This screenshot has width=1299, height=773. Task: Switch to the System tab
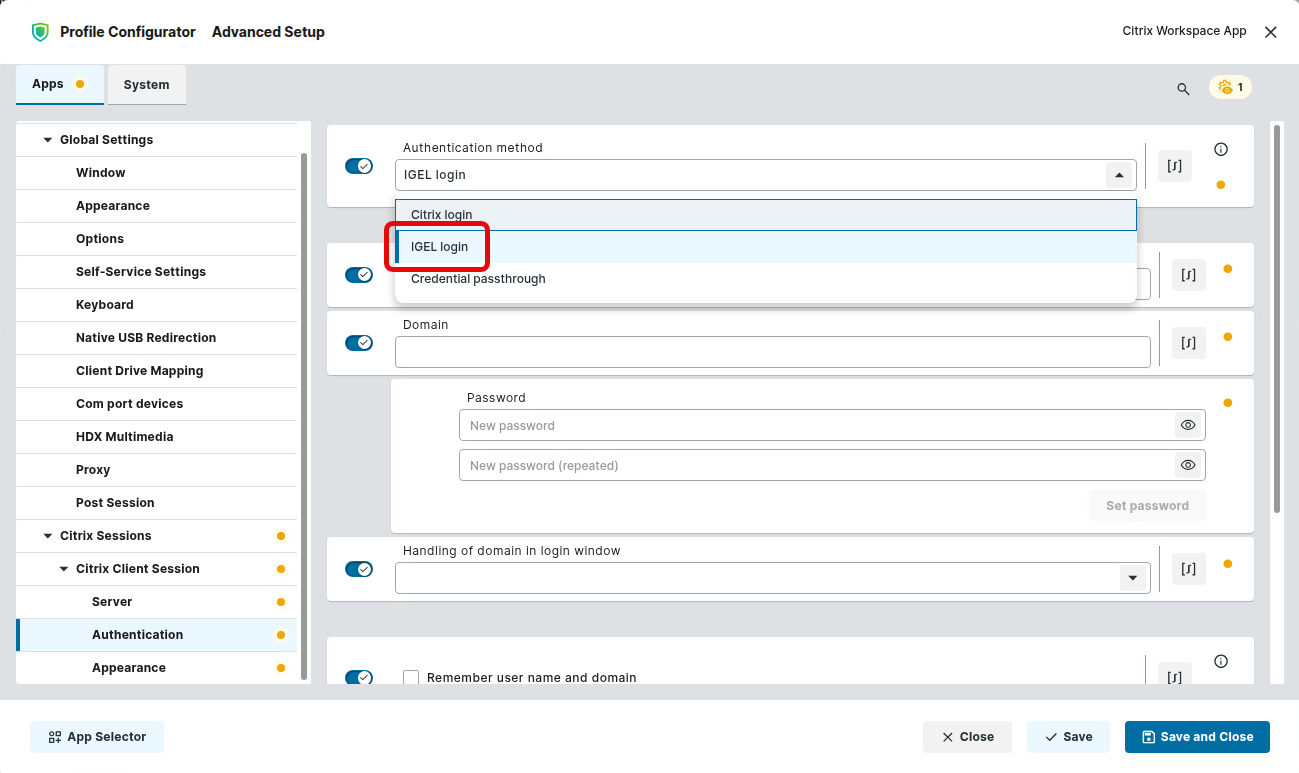[x=146, y=85]
